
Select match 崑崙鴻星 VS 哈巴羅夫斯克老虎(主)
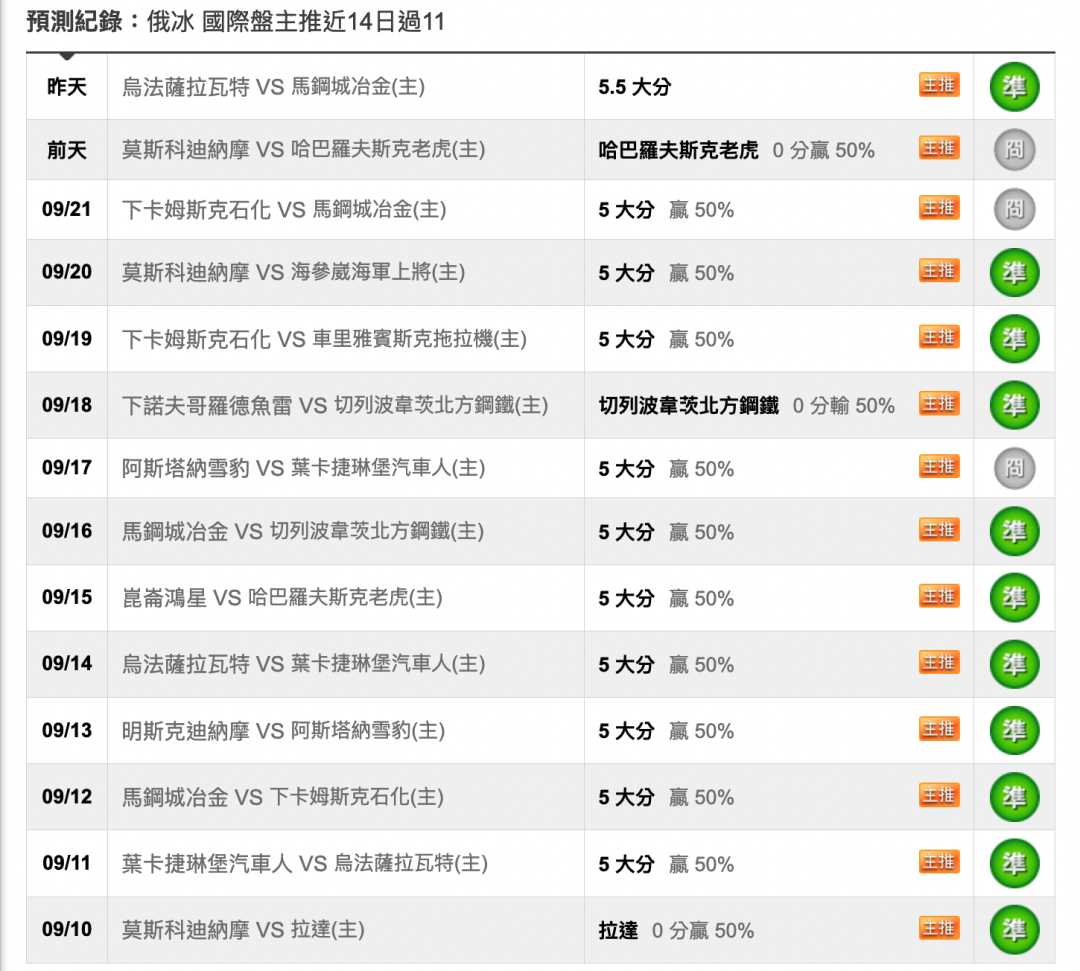tap(282, 598)
